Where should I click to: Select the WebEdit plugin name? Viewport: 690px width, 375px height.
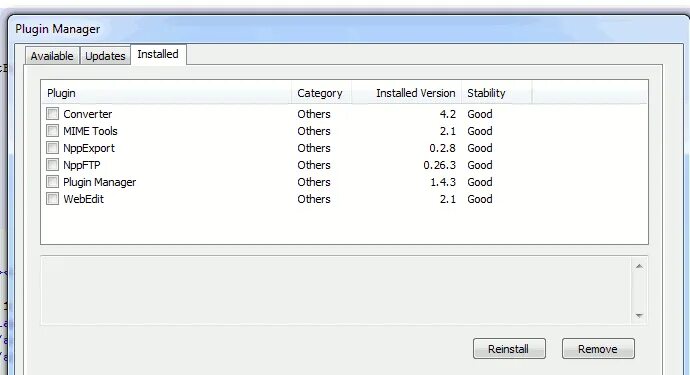(84, 199)
